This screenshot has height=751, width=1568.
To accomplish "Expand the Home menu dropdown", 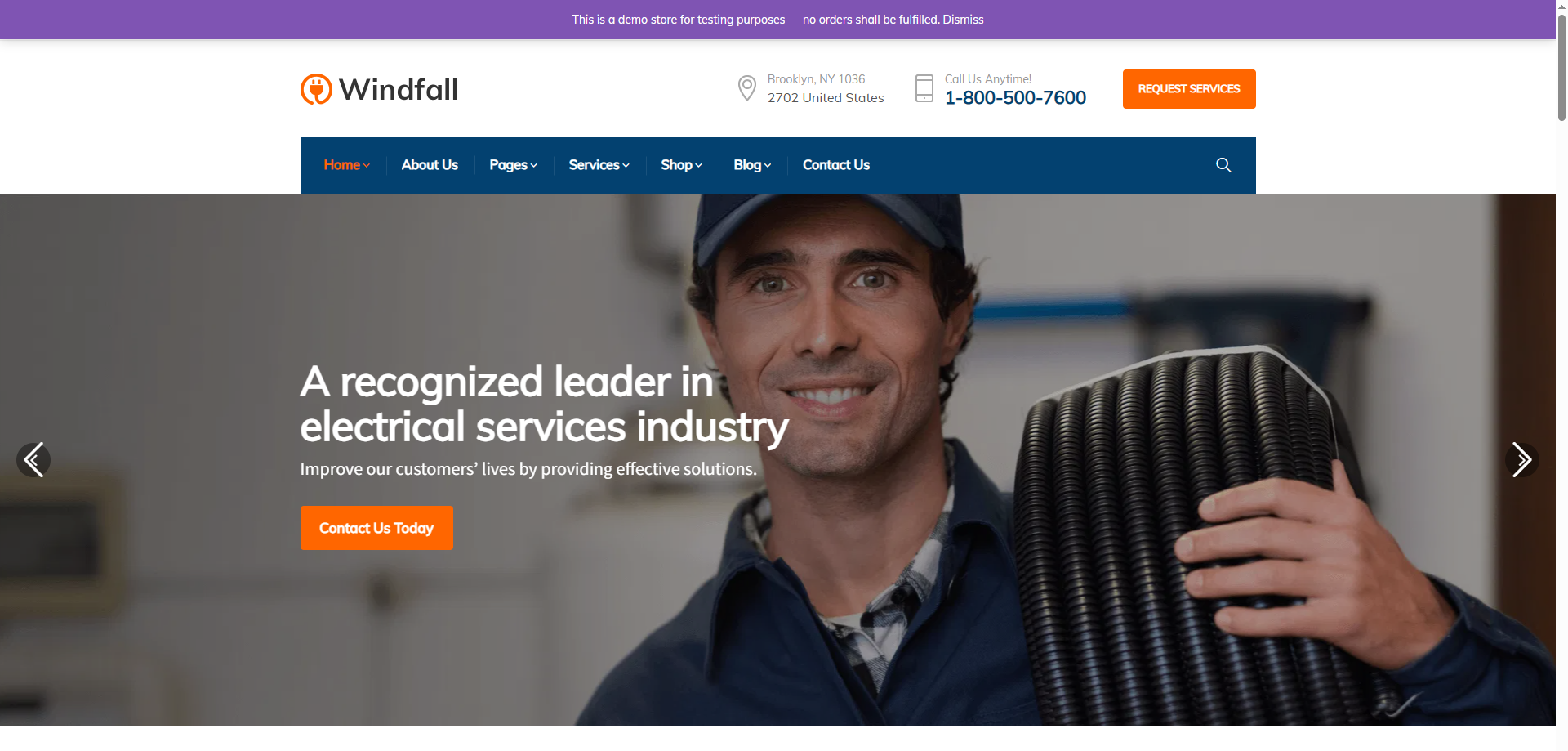I will [x=346, y=165].
